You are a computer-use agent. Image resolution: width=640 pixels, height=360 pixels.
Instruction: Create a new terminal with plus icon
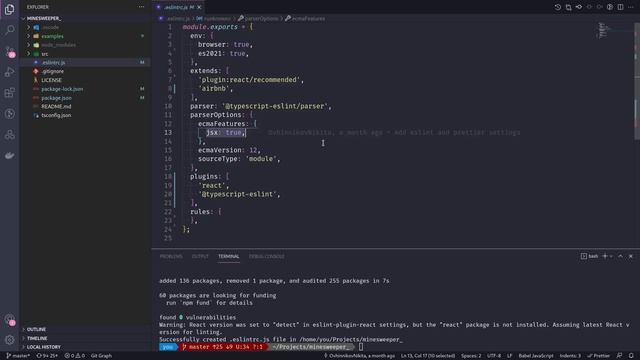pyautogui.click(x=605, y=256)
